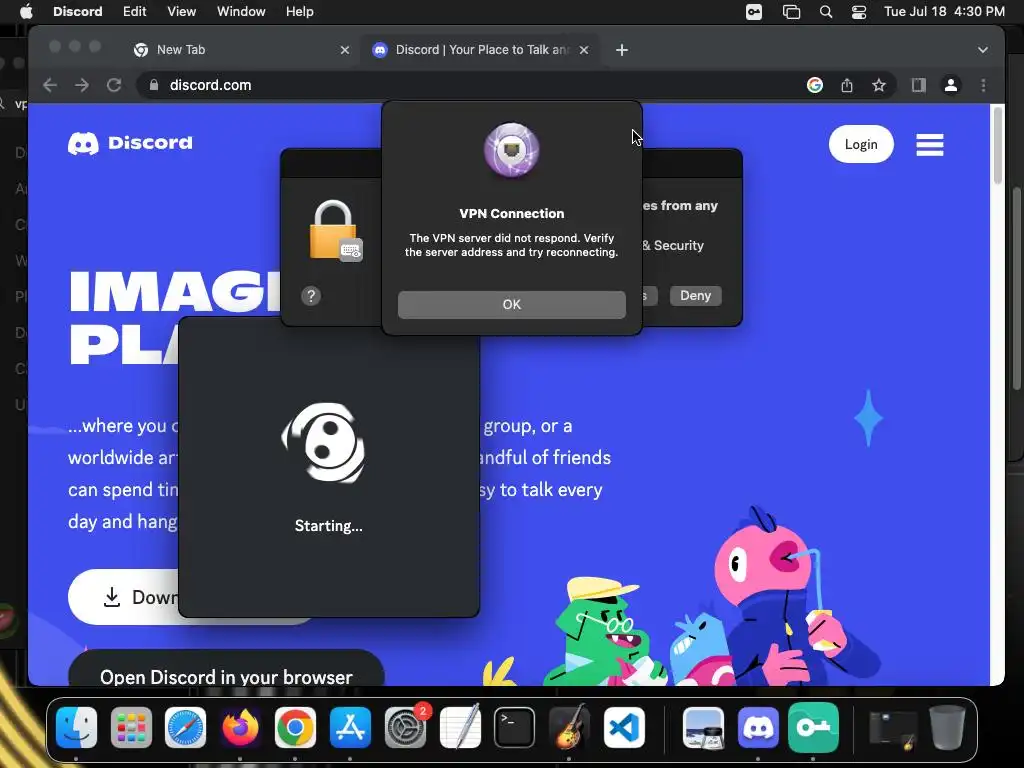Open Discord app from the Dock

758,727
